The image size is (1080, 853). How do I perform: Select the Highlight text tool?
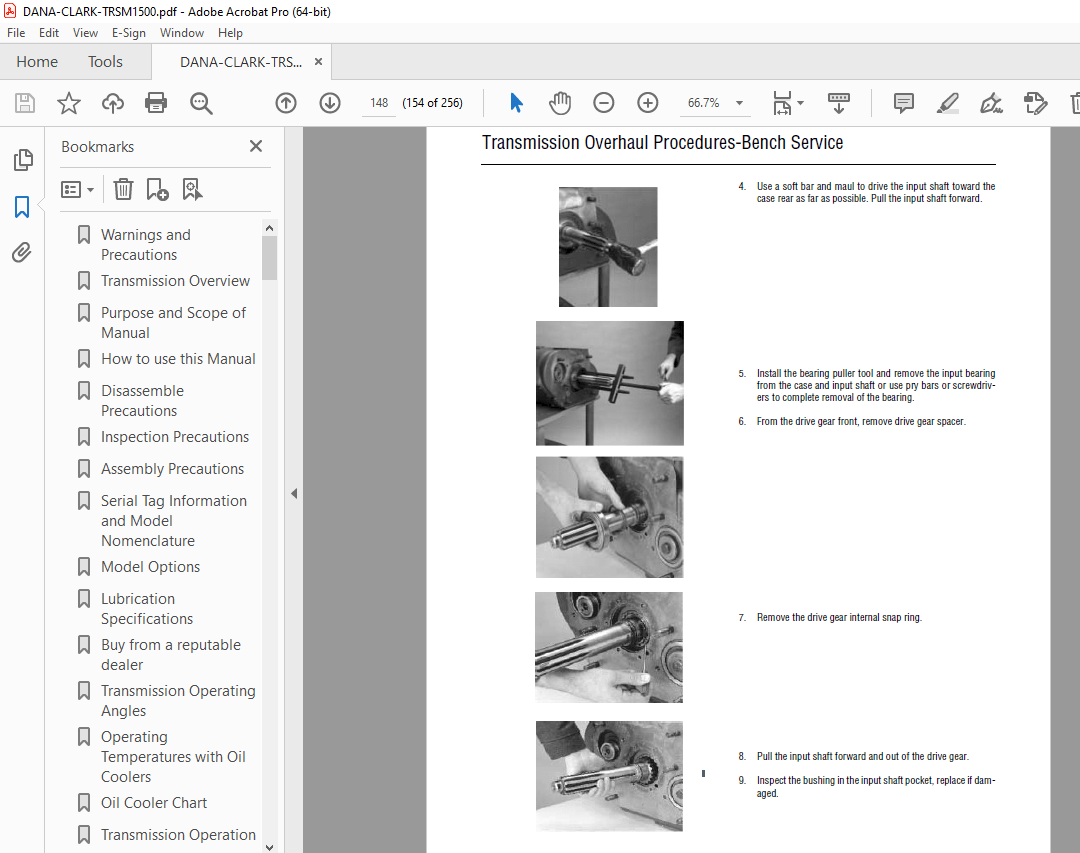947,103
